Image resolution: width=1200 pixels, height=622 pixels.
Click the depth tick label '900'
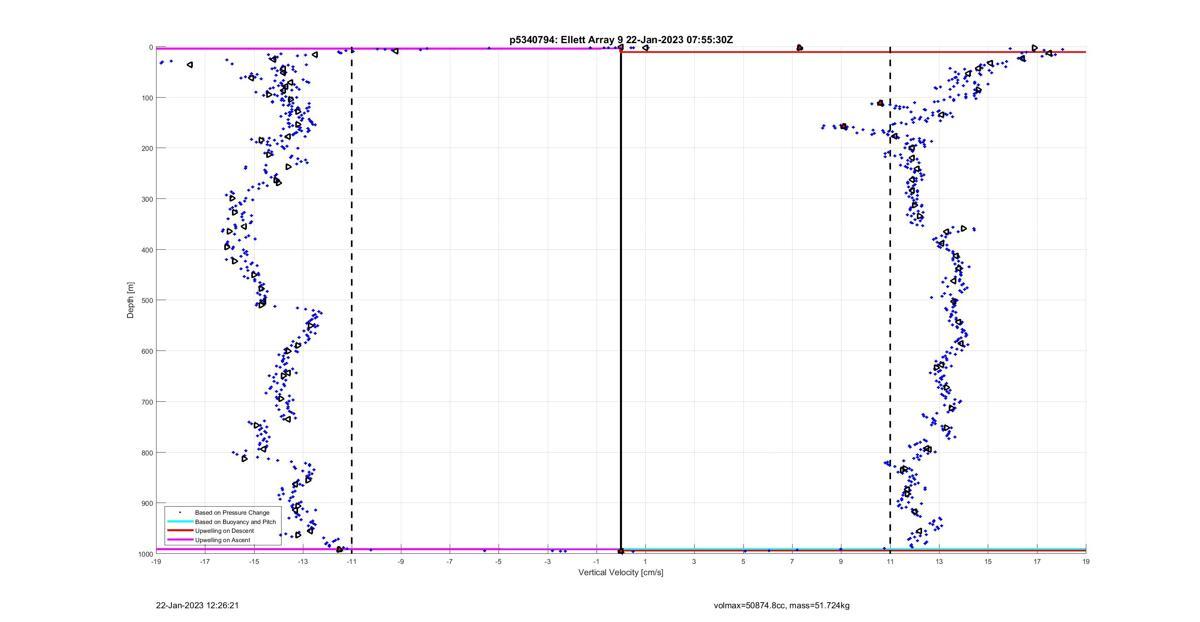pos(146,503)
